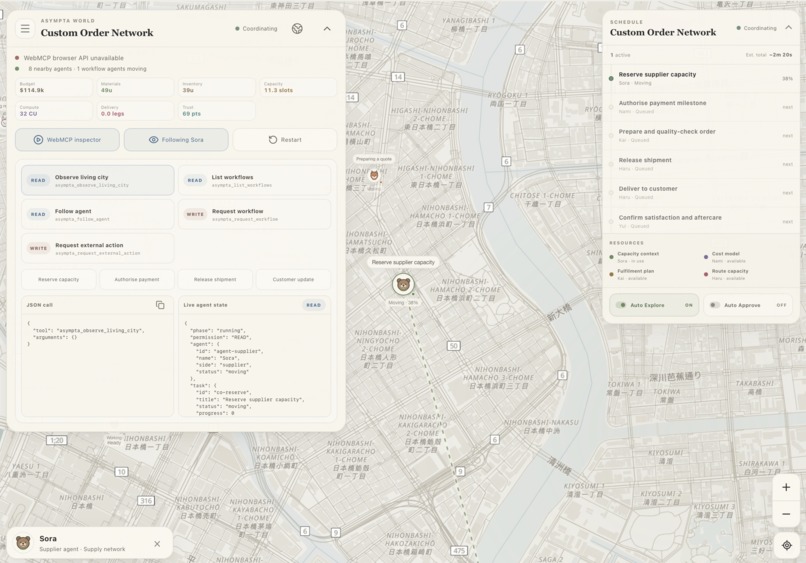Click the Authorise payment quick action
The height and width of the screenshot is (563, 806).
coord(137,280)
